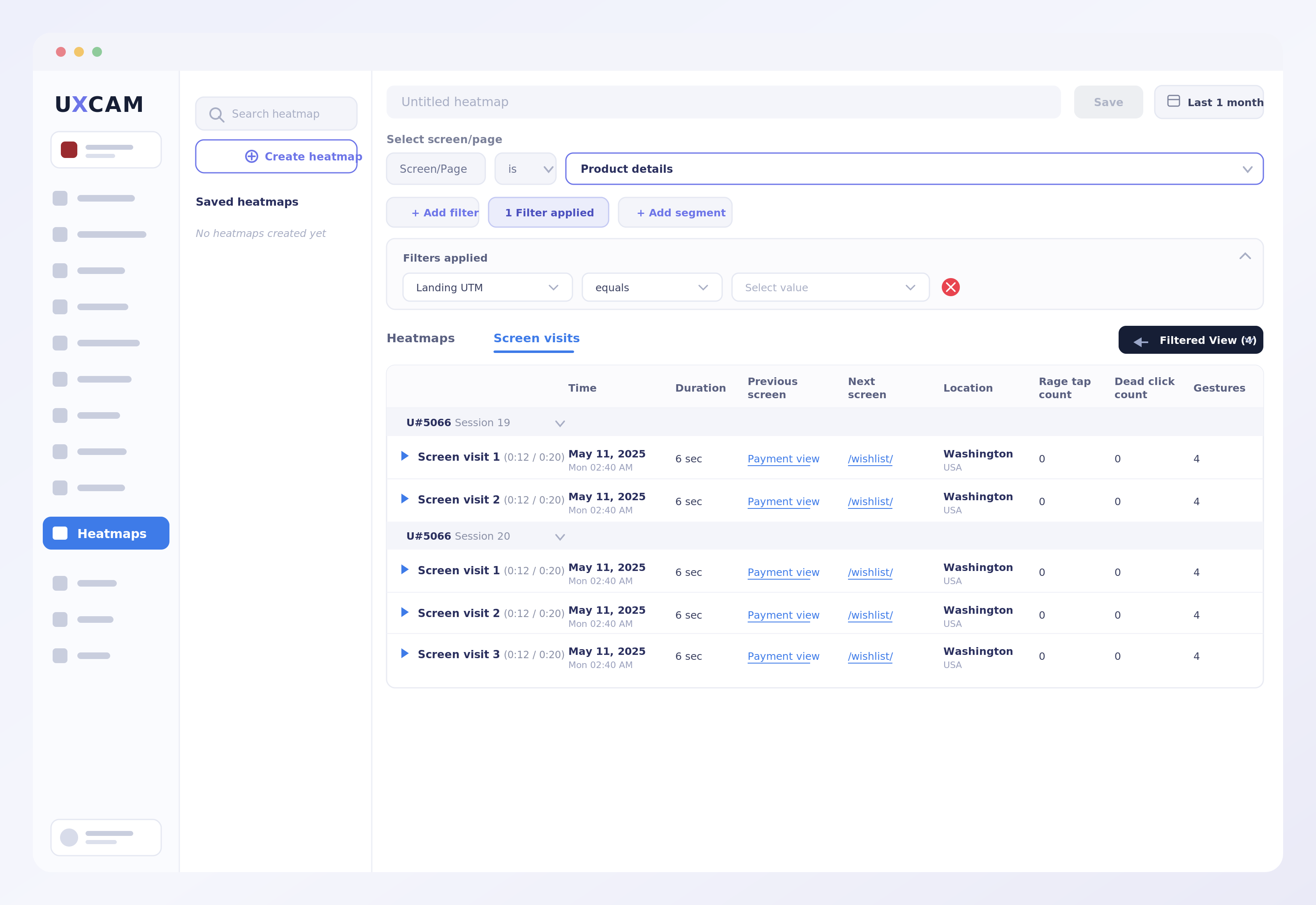This screenshot has height=905, width=1316.
Task: Play Screen visit 3 of Session 20
Action: click(x=405, y=653)
